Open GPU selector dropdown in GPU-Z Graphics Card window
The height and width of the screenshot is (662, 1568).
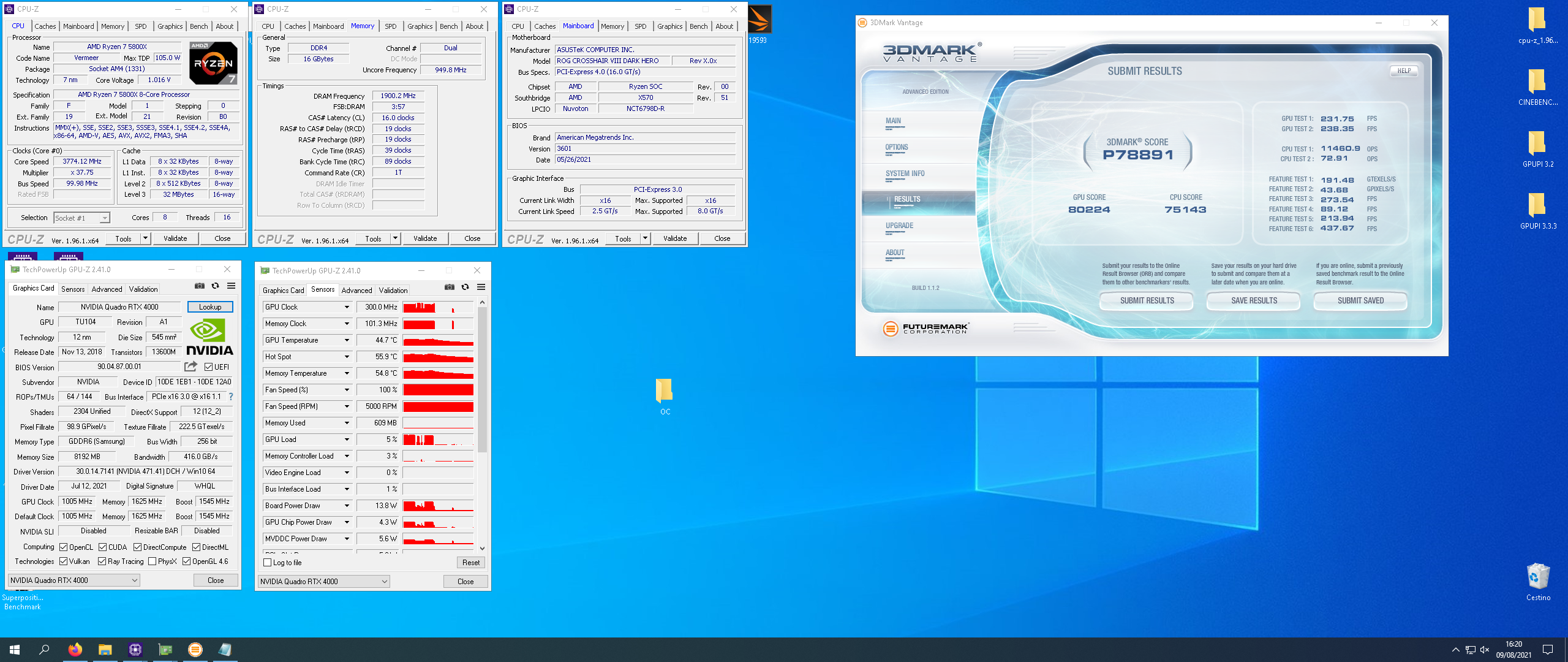coord(74,580)
